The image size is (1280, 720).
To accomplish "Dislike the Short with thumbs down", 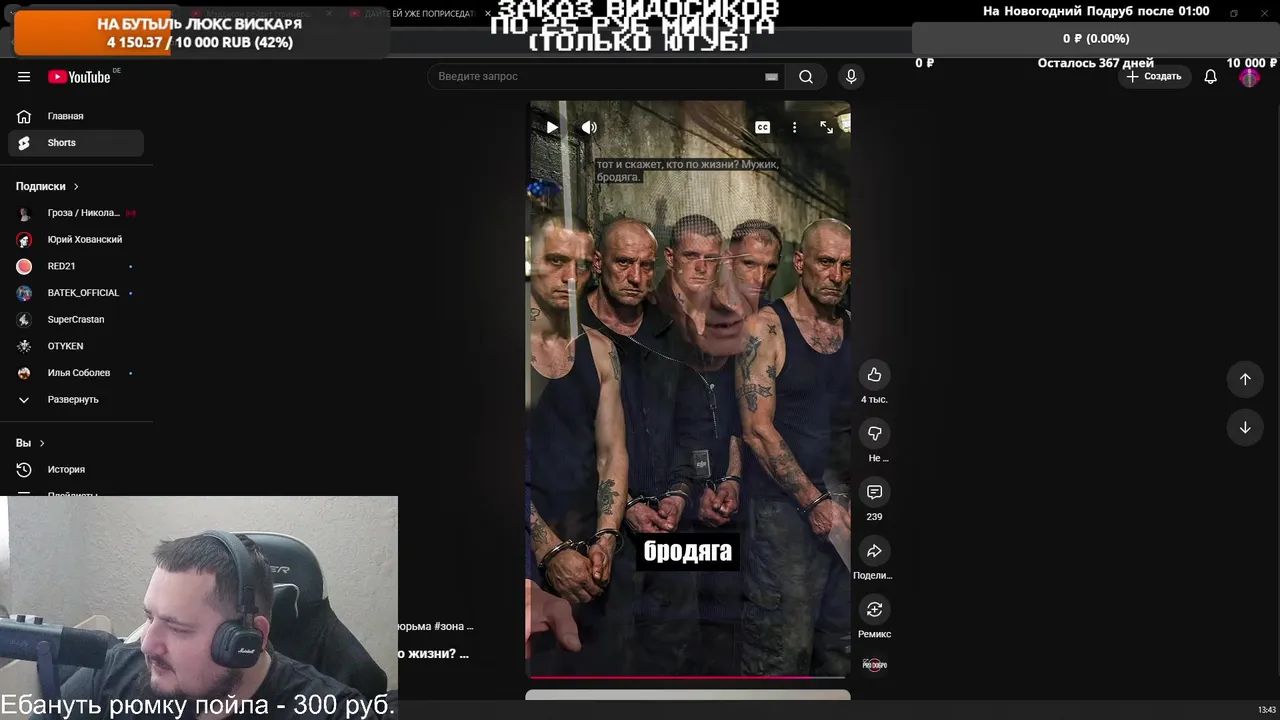I will (x=874, y=433).
